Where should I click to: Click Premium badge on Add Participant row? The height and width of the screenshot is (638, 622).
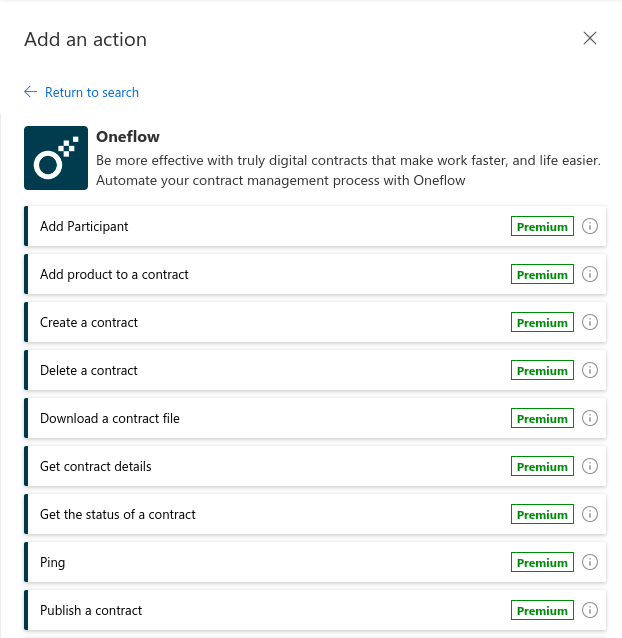coord(542,226)
